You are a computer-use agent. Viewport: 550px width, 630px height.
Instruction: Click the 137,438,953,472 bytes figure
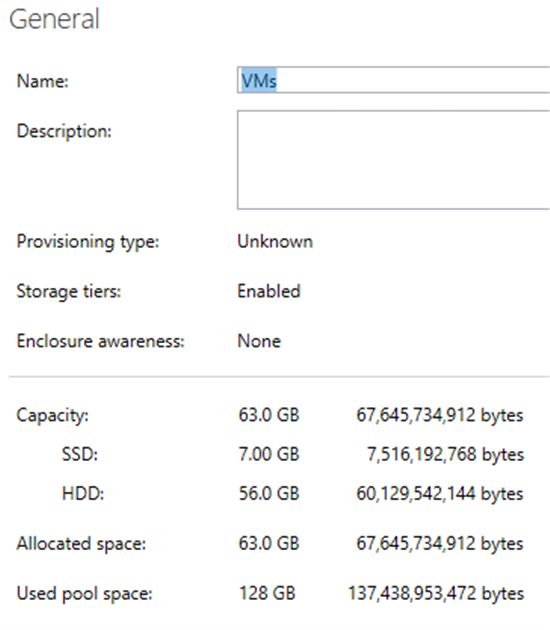tap(436, 593)
